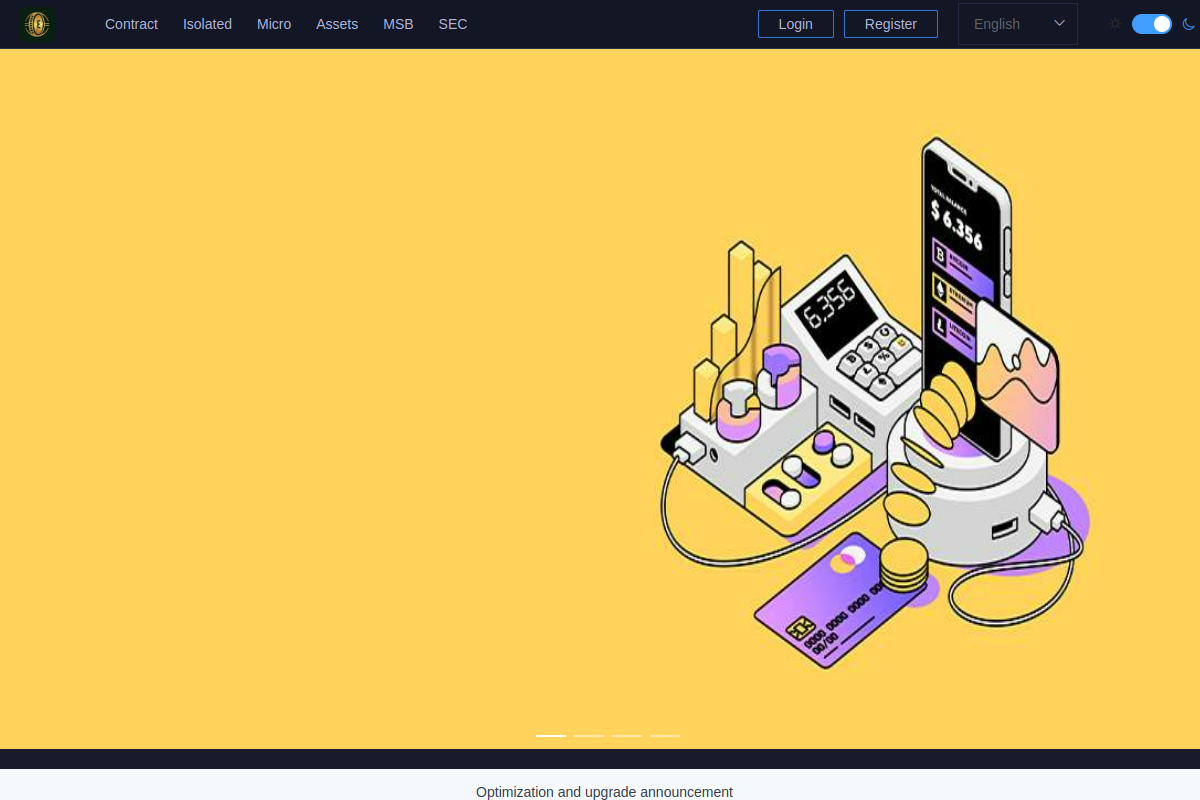Expand language list via chevron arrow
This screenshot has height=800, width=1200.
coord(1059,24)
